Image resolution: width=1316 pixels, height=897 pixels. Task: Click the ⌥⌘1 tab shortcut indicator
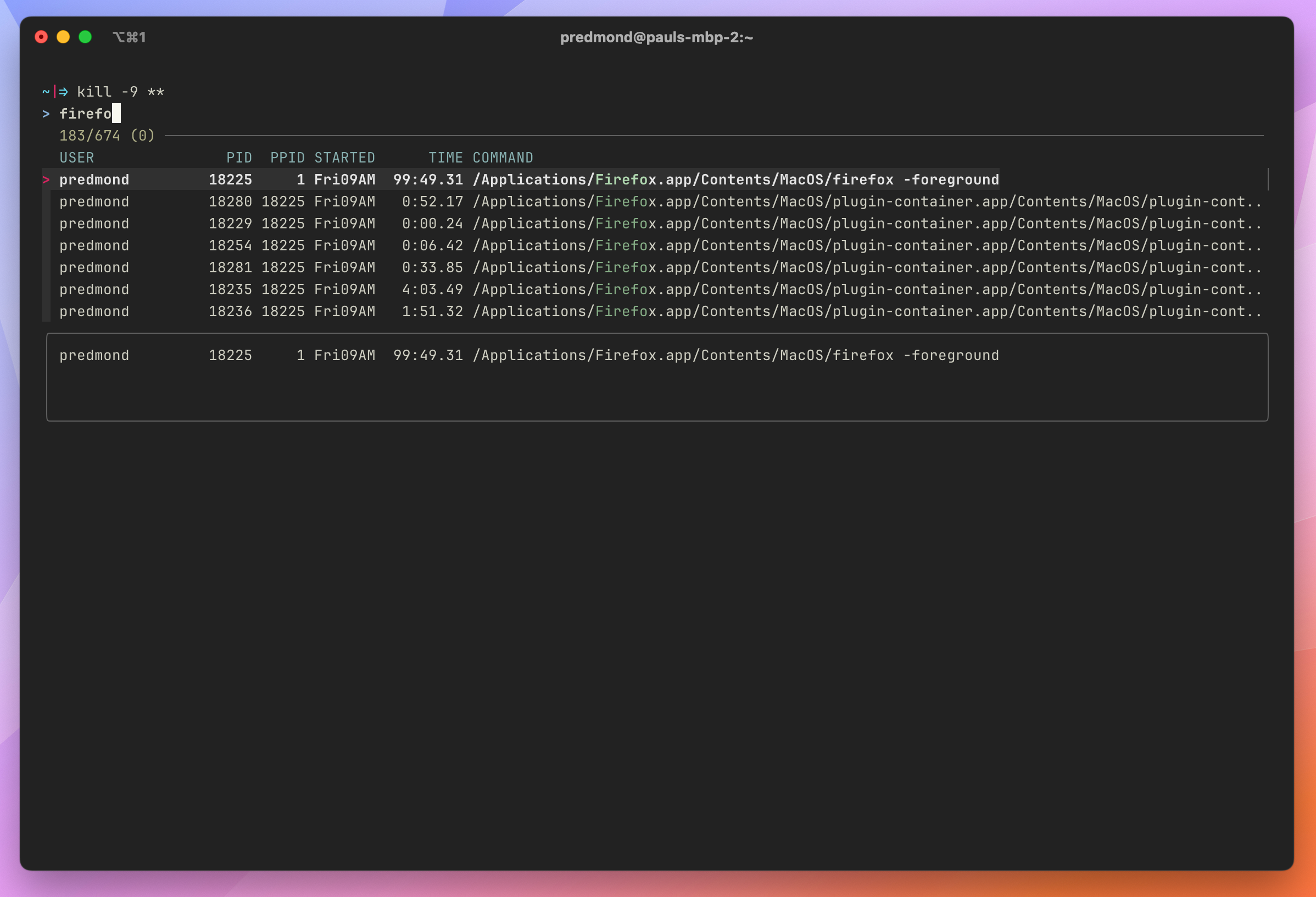(x=129, y=37)
